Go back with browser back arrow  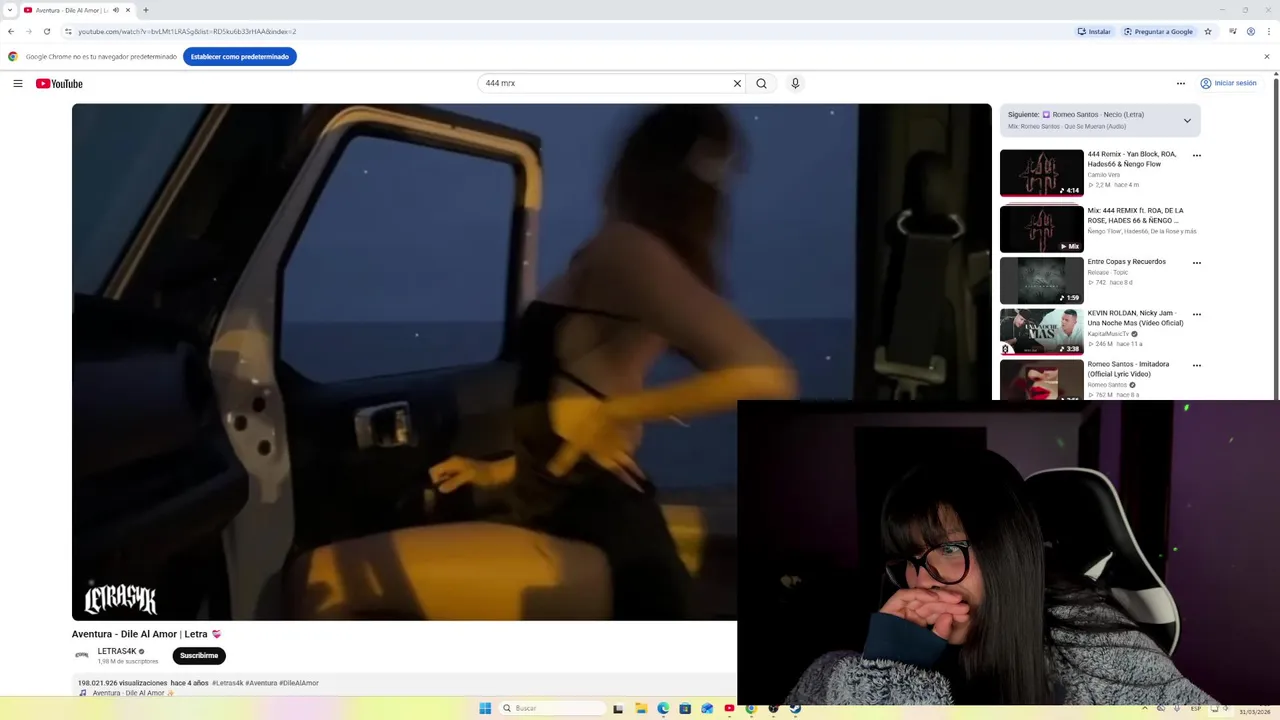(13, 31)
